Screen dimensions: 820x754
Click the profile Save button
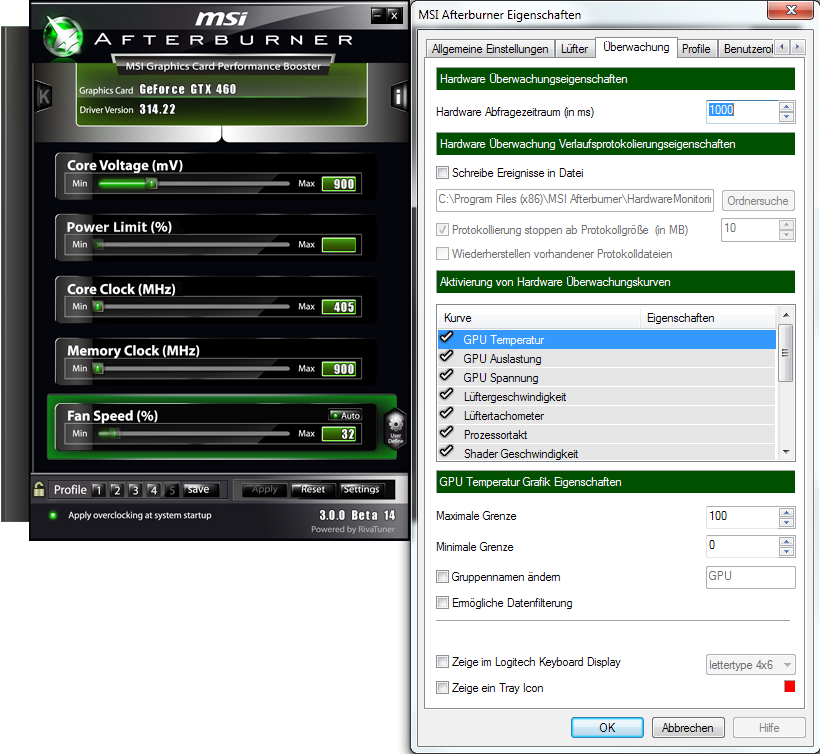(198, 489)
